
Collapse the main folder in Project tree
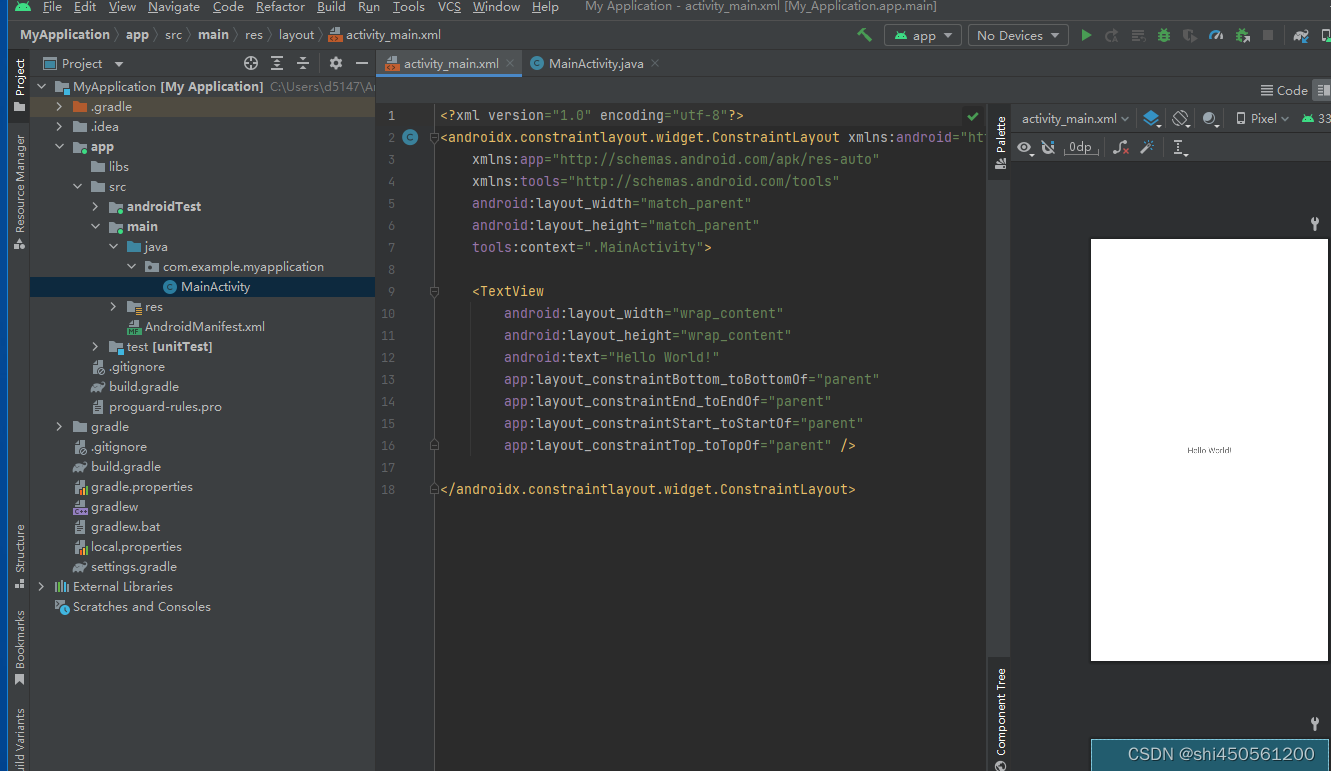pos(96,226)
